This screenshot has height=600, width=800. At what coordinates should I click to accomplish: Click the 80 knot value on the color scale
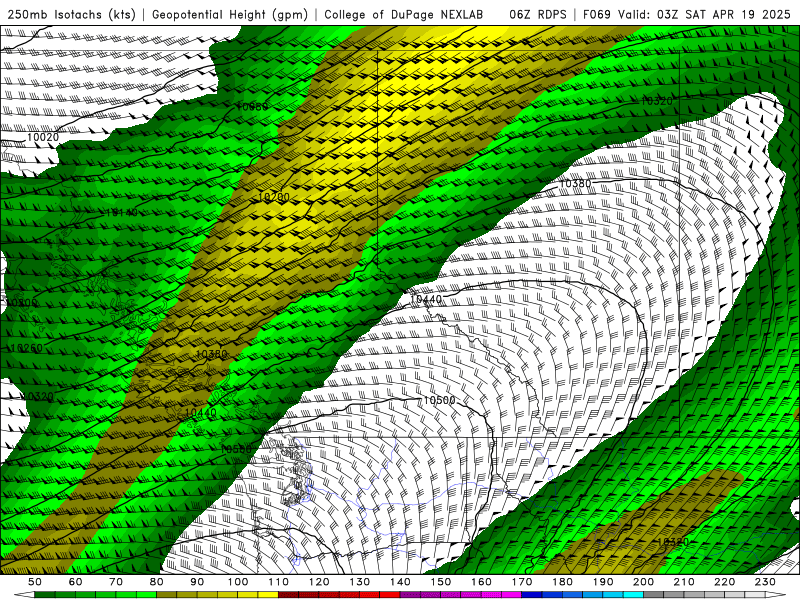coord(156,582)
